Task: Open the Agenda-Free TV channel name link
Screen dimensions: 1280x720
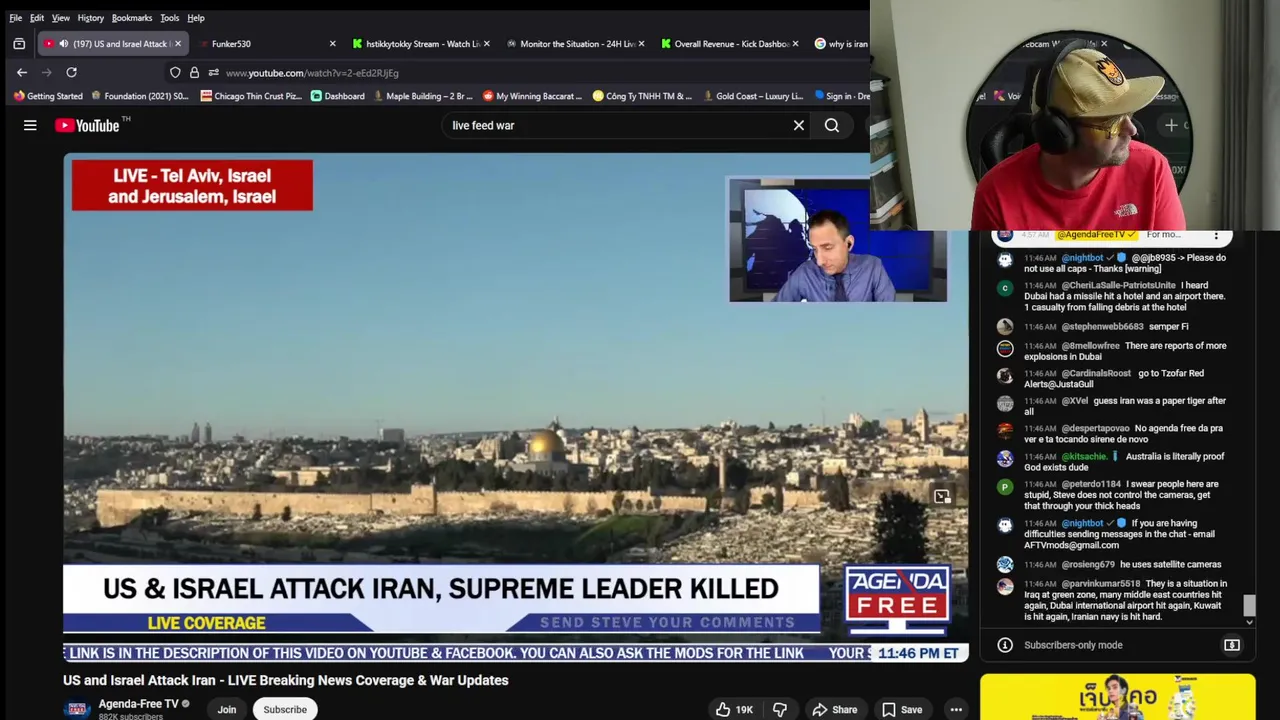Action: click(x=138, y=704)
